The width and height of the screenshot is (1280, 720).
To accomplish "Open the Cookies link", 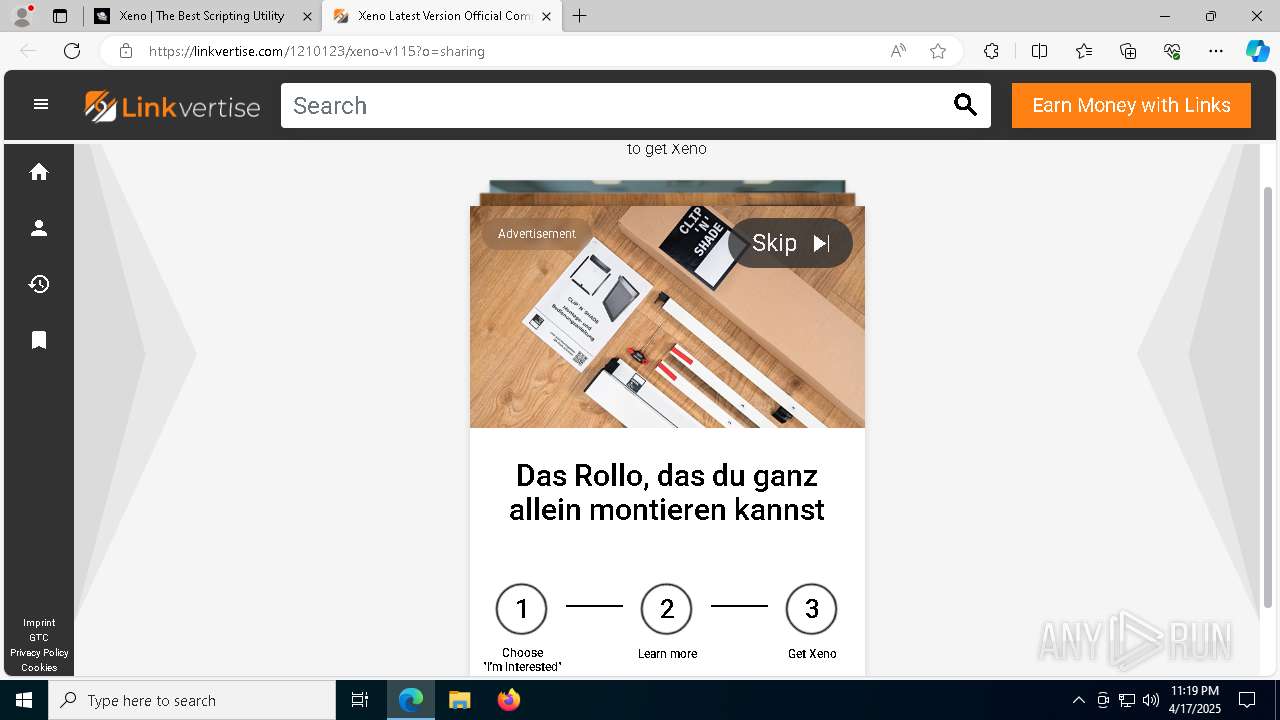I will click(39, 668).
